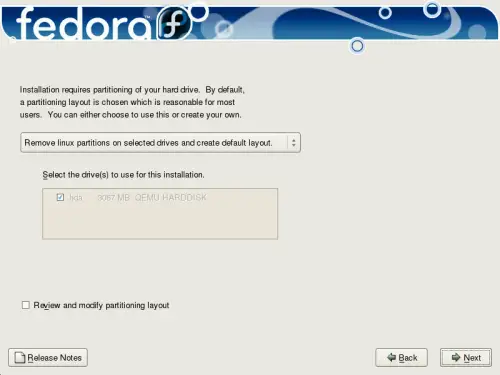This screenshot has height=375, width=500.
Task: Proceed with the Next button
Action: tap(466, 358)
